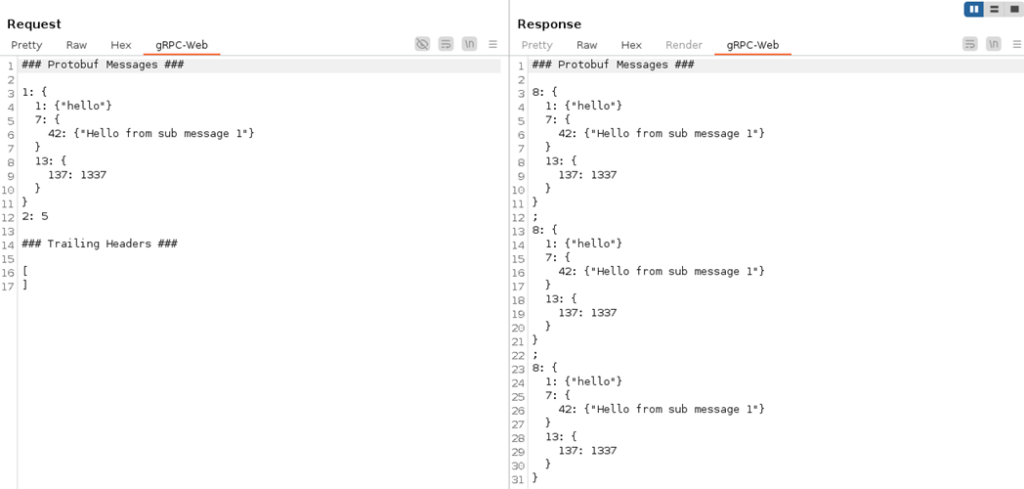This screenshot has height=489, width=1024.
Task: Select the gRPC-Web tab in Response panel
Action: point(752,45)
